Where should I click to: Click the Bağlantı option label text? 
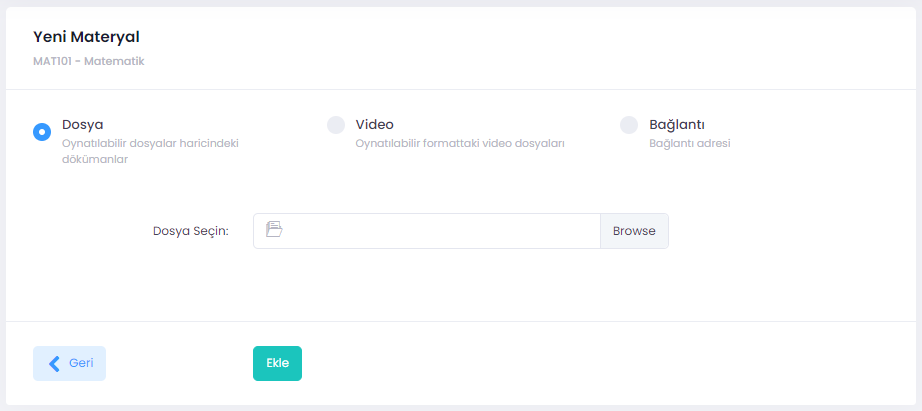coord(677,125)
